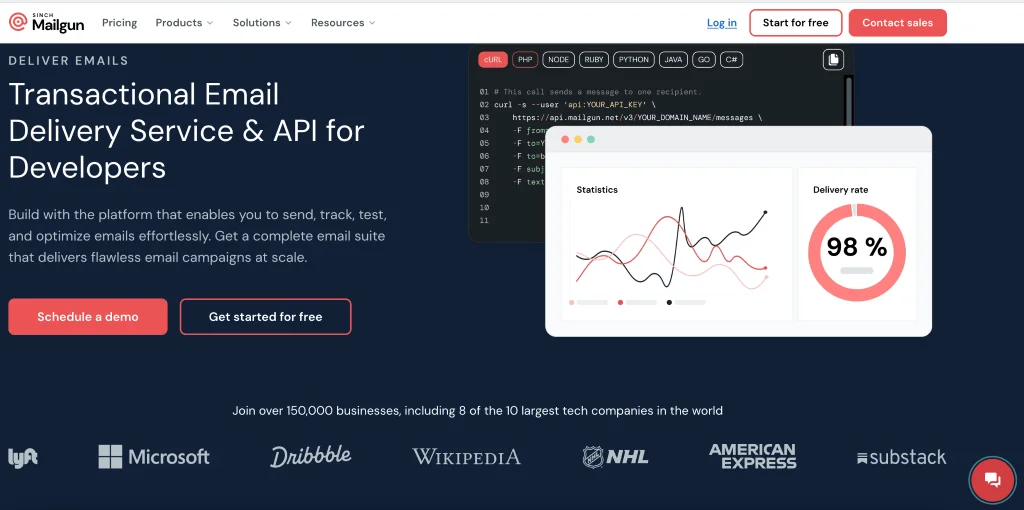
Task: Select the cURL code tab
Action: (x=493, y=59)
